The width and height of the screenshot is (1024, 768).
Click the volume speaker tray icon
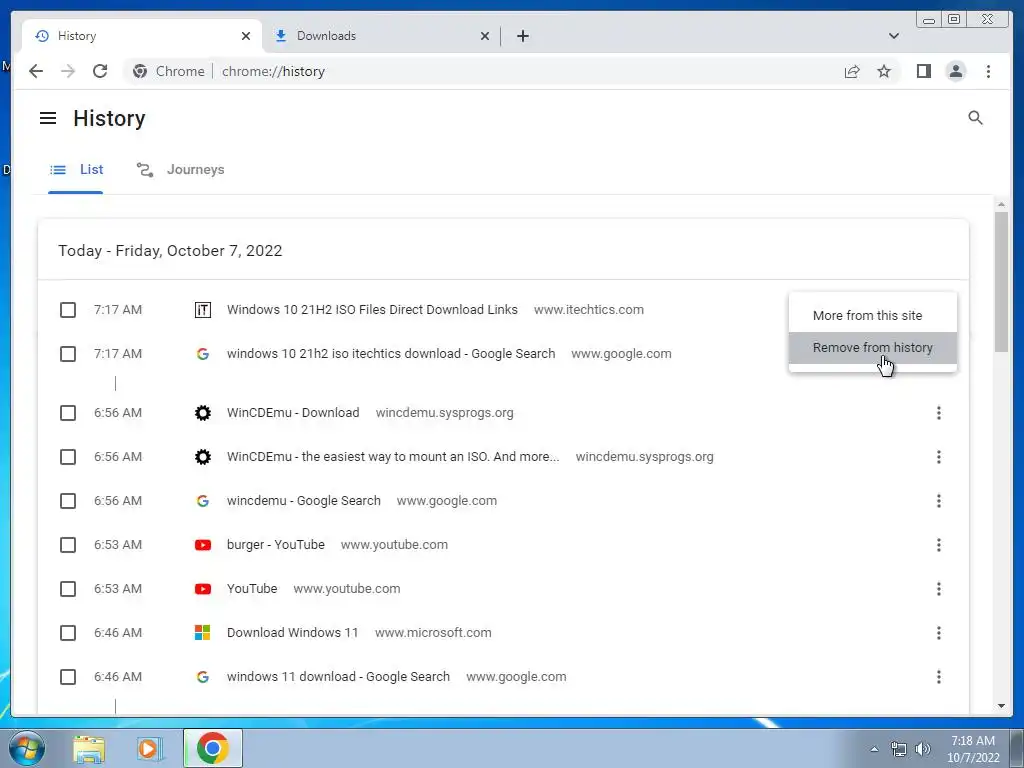tap(922, 749)
